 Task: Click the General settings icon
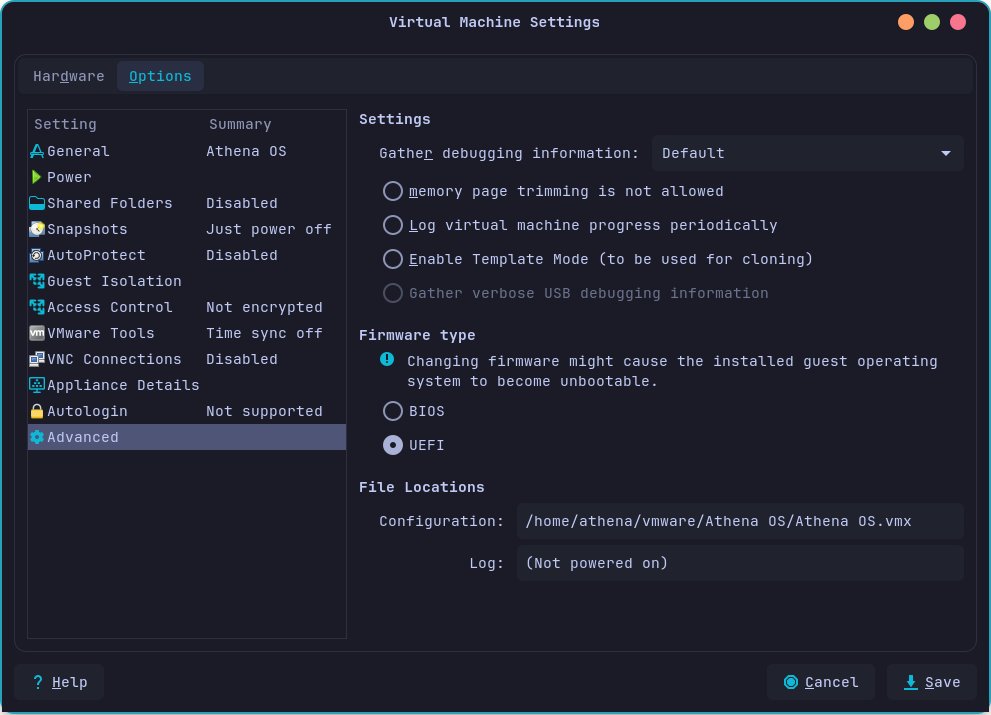tap(37, 151)
